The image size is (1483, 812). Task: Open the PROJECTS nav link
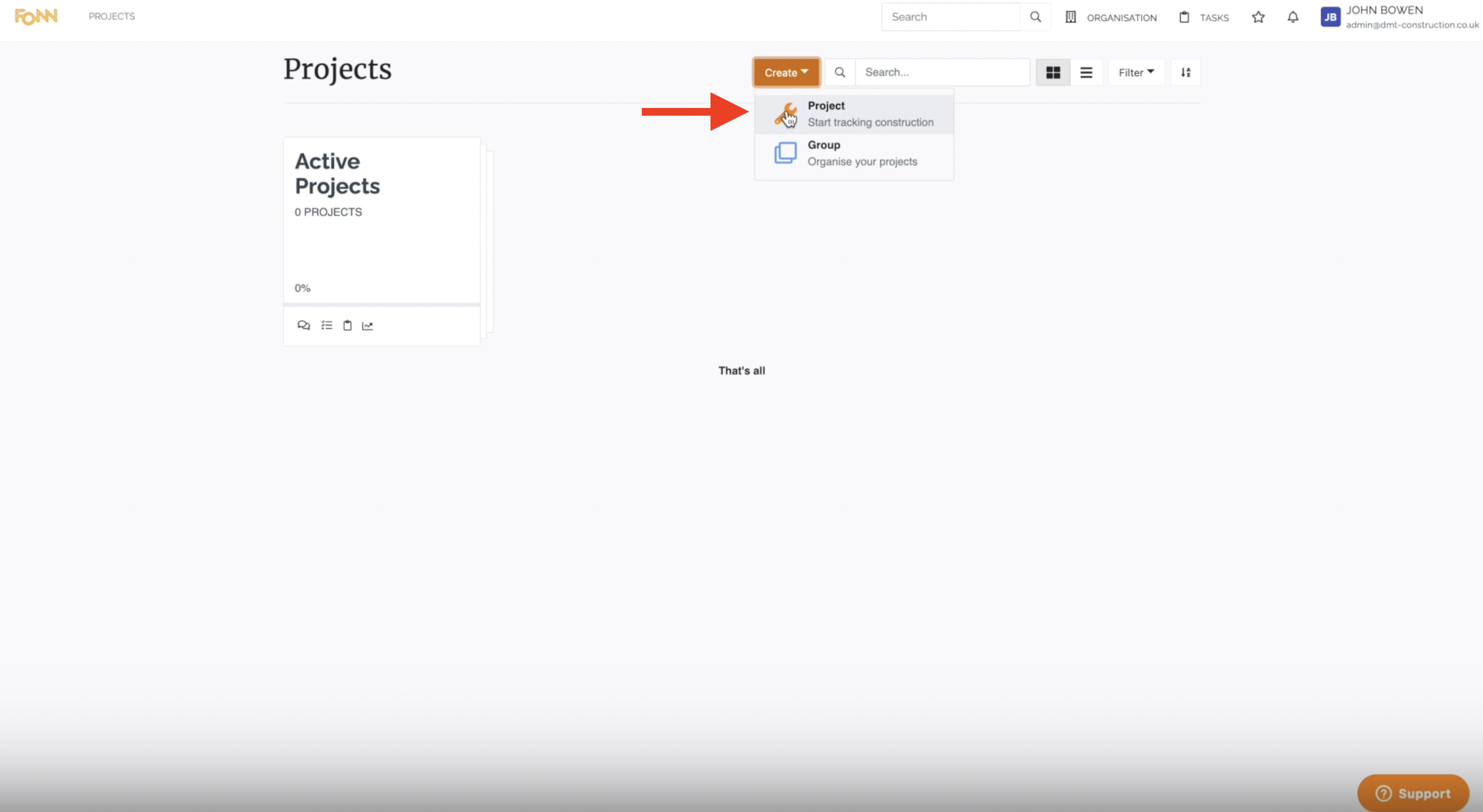coord(112,16)
